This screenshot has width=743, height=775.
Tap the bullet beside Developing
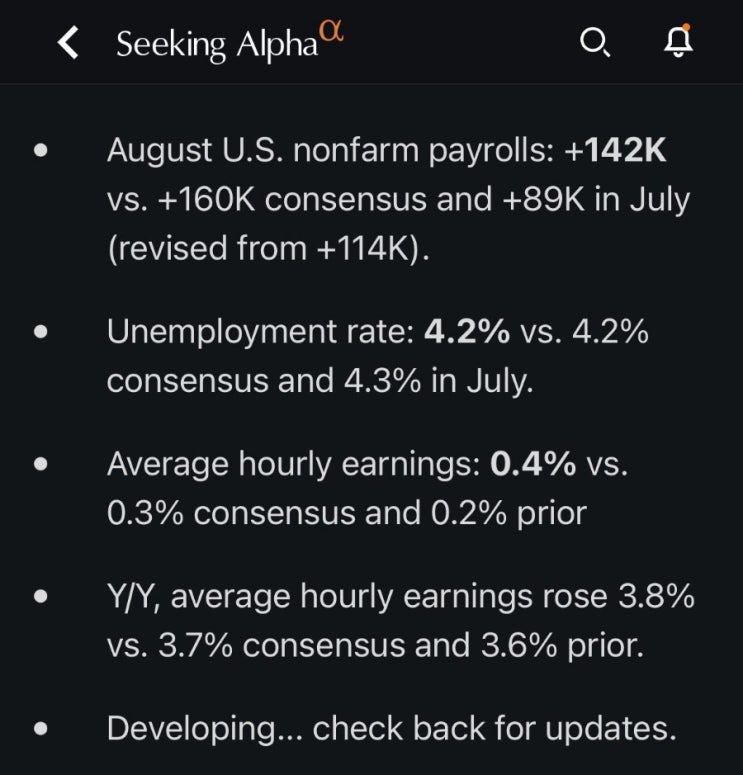pyautogui.click(x=41, y=729)
